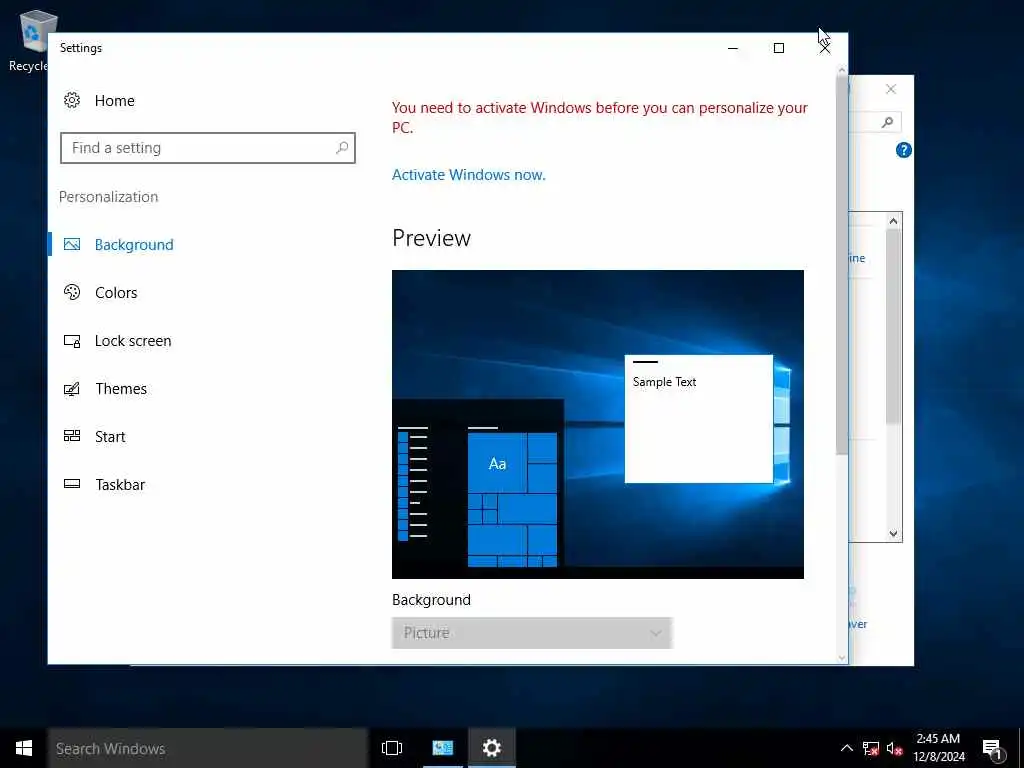Click the Activate Windows now link
Image resolution: width=1024 pixels, height=768 pixels.
(x=468, y=175)
